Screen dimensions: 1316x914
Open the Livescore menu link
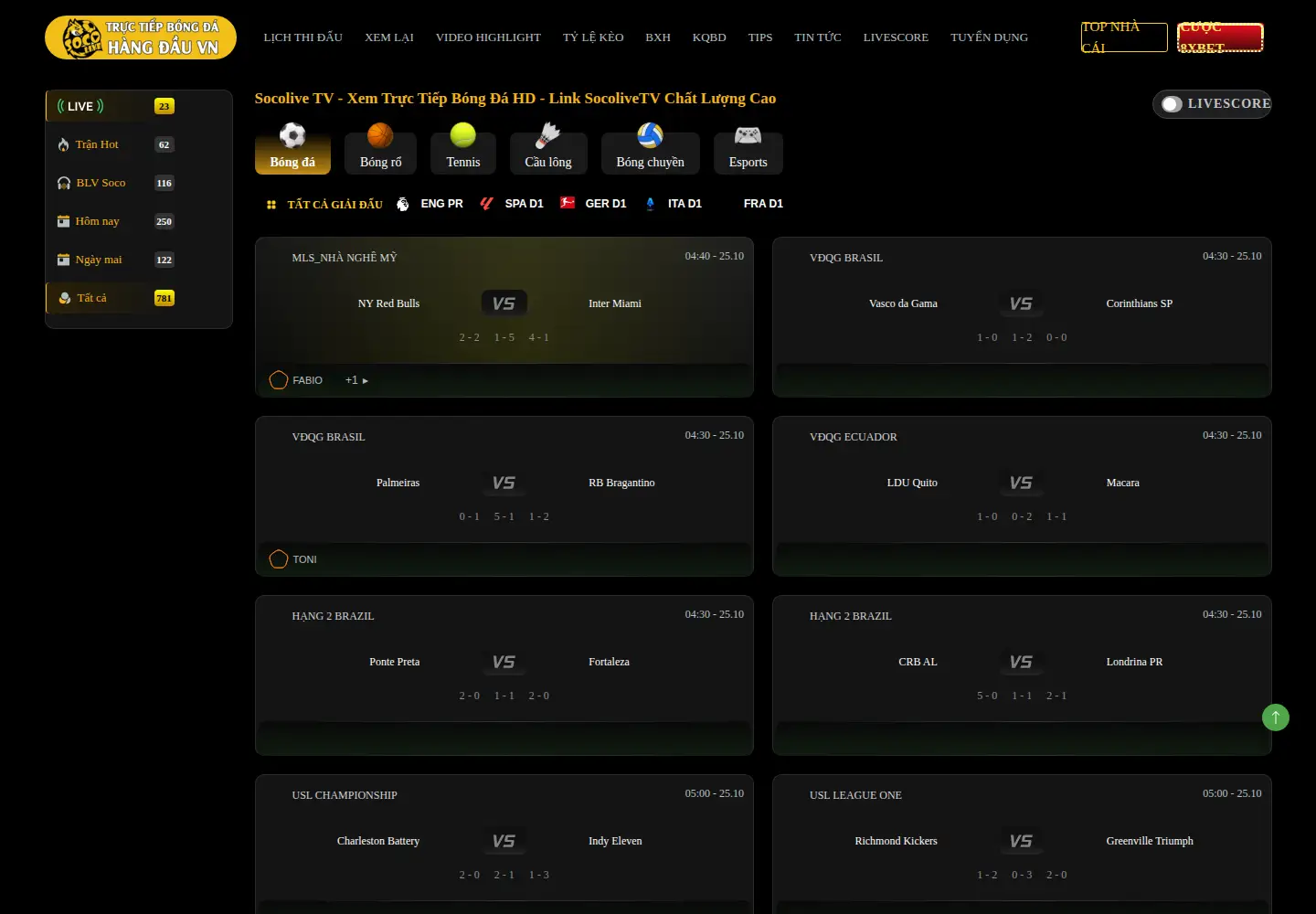[x=896, y=37]
